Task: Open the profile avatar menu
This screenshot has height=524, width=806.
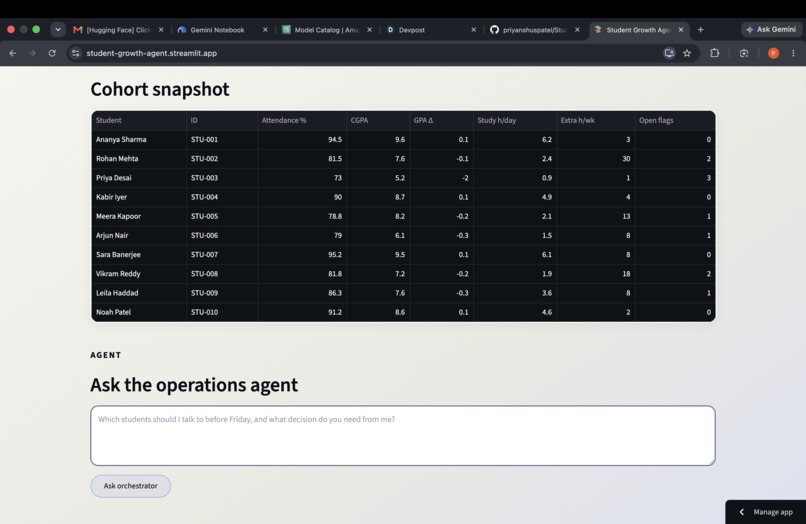Action: [x=773, y=53]
